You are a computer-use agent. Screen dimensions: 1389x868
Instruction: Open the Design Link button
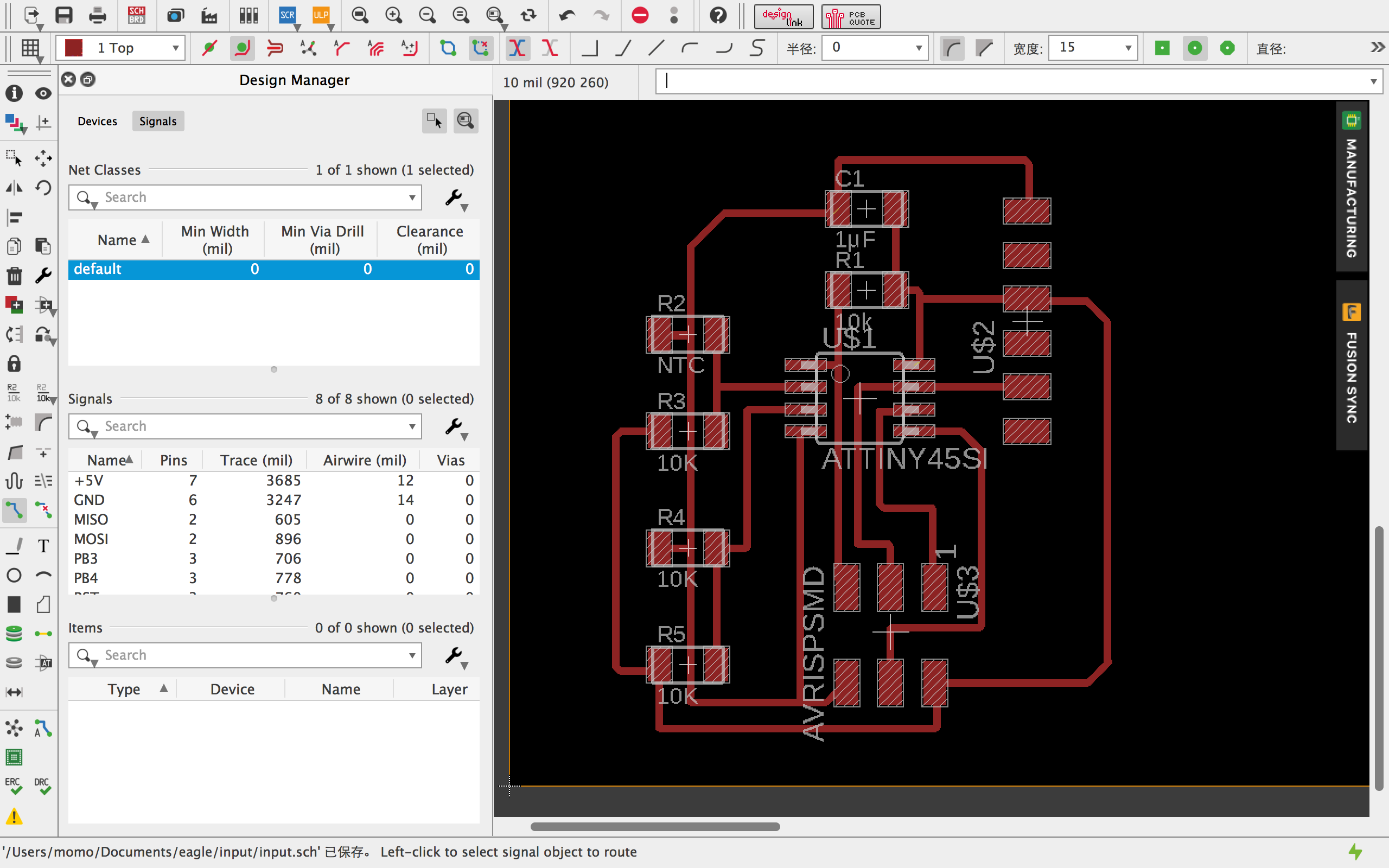point(783,17)
